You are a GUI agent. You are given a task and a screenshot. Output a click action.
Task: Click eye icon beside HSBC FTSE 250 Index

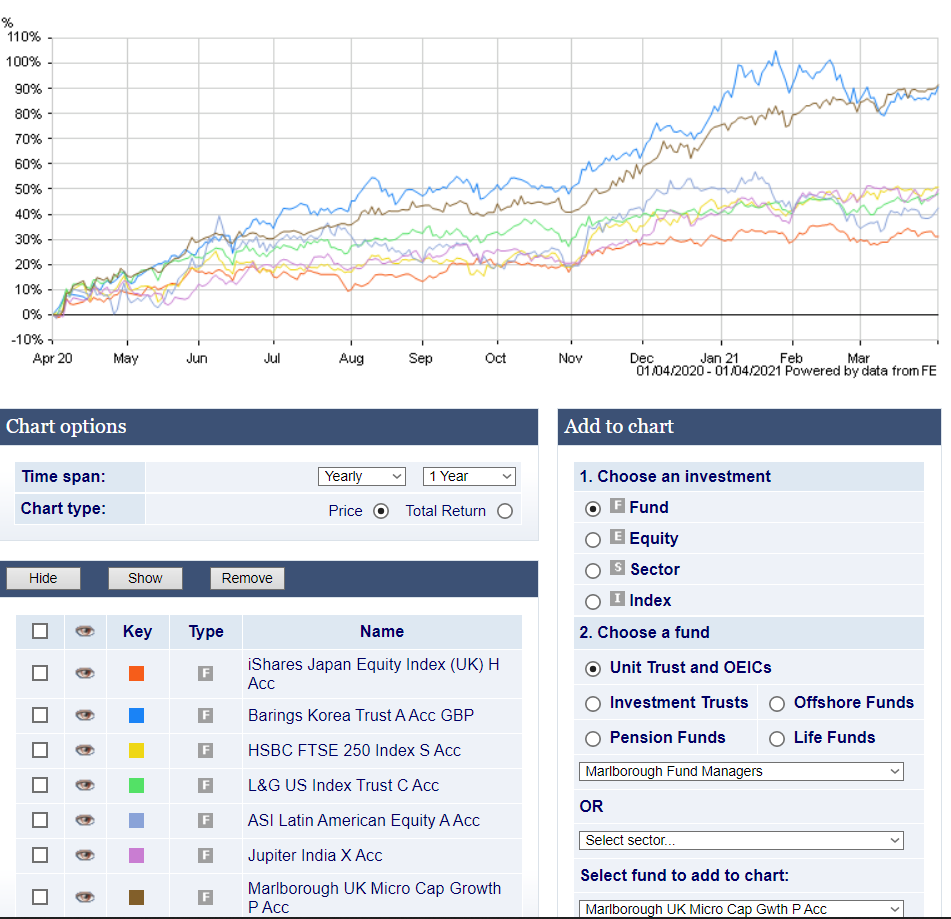(85, 750)
